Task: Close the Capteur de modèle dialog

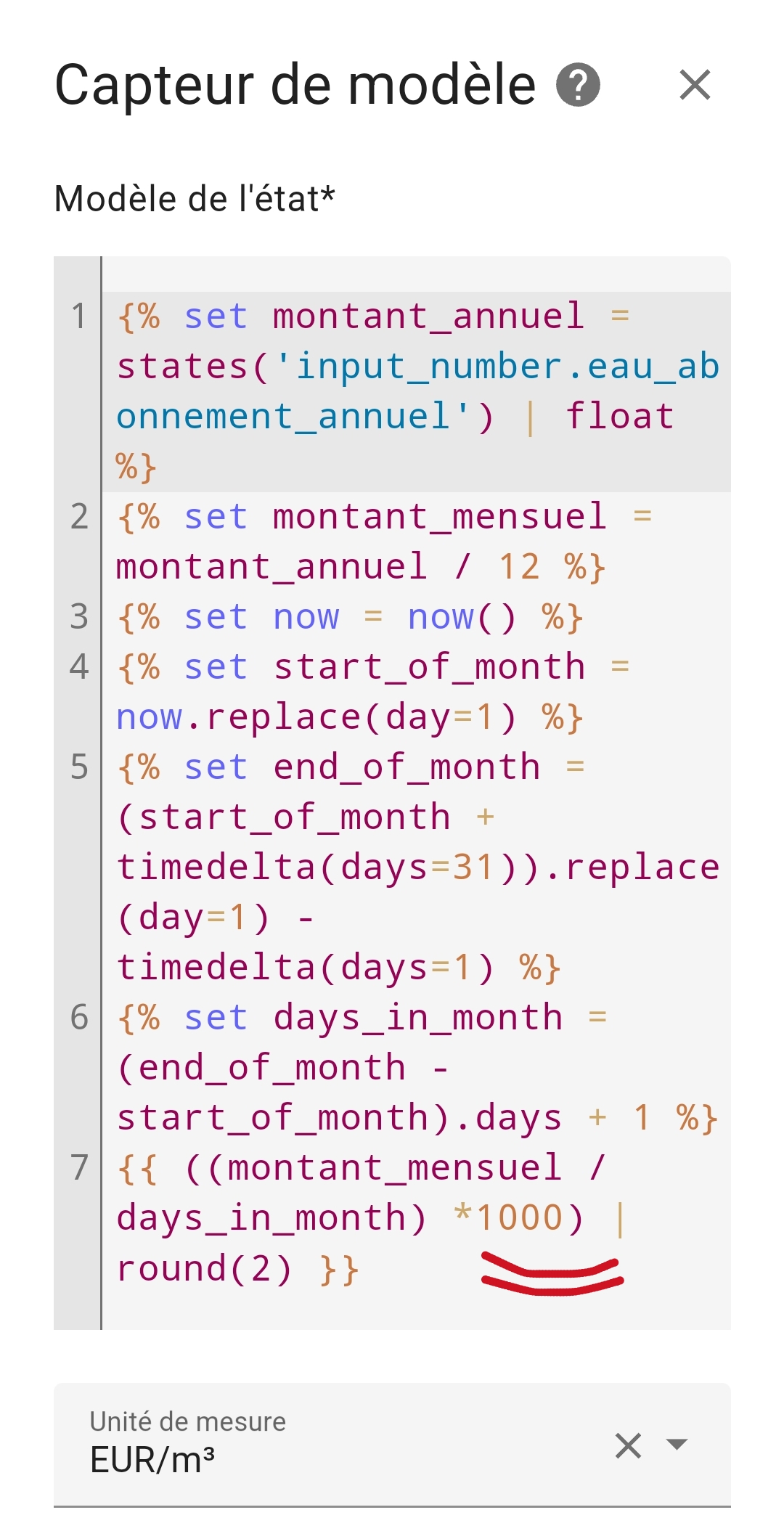Action: (695, 85)
